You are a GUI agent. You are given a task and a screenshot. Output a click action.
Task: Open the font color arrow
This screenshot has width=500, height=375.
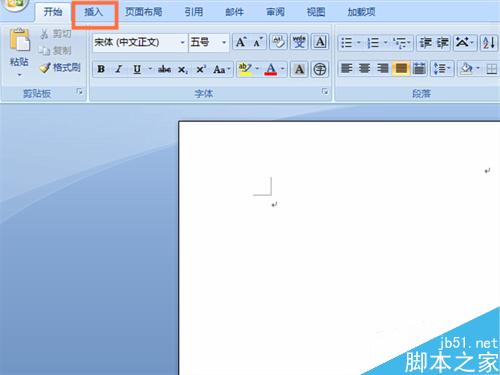tap(282, 69)
